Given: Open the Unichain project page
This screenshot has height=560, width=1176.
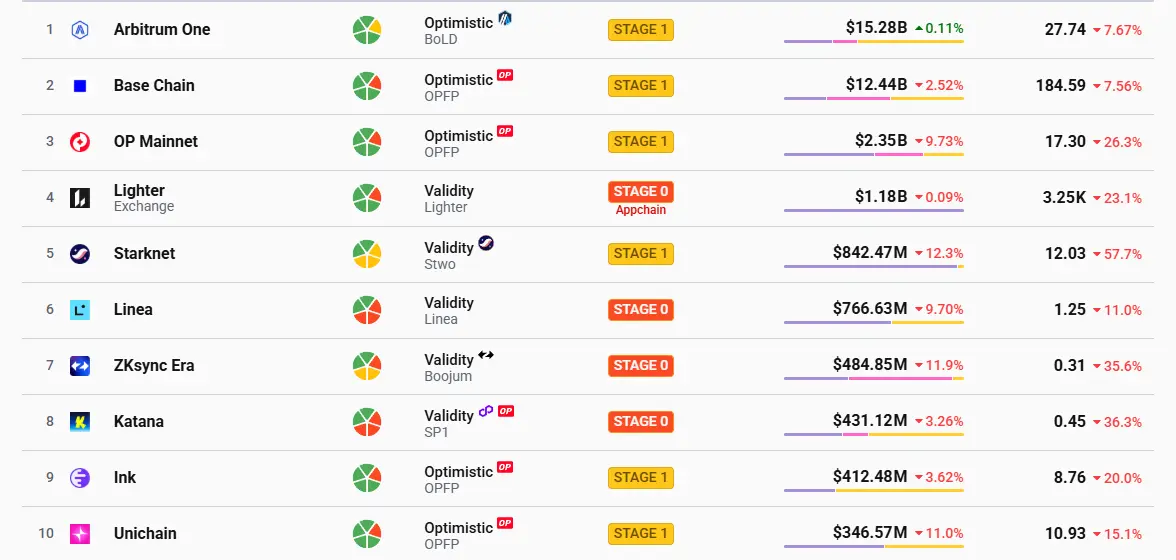Looking at the screenshot, I should (145, 534).
